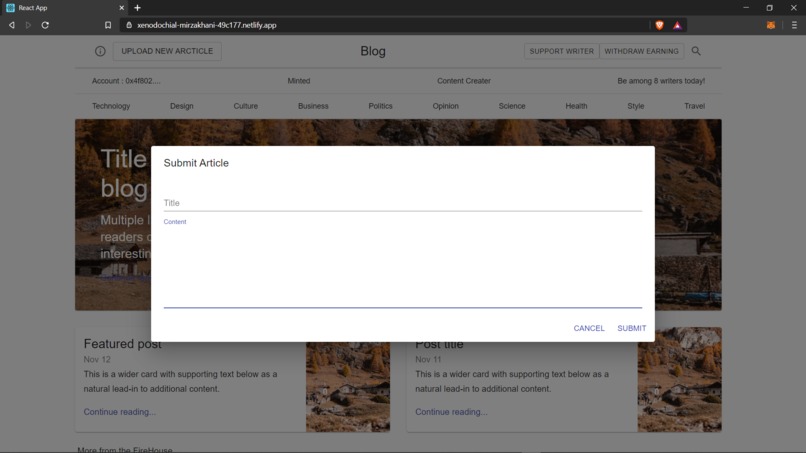Image resolution: width=806 pixels, height=453 pixels.
Task: Open Brave Rewards triangle icon
Action: coord(677,25)
